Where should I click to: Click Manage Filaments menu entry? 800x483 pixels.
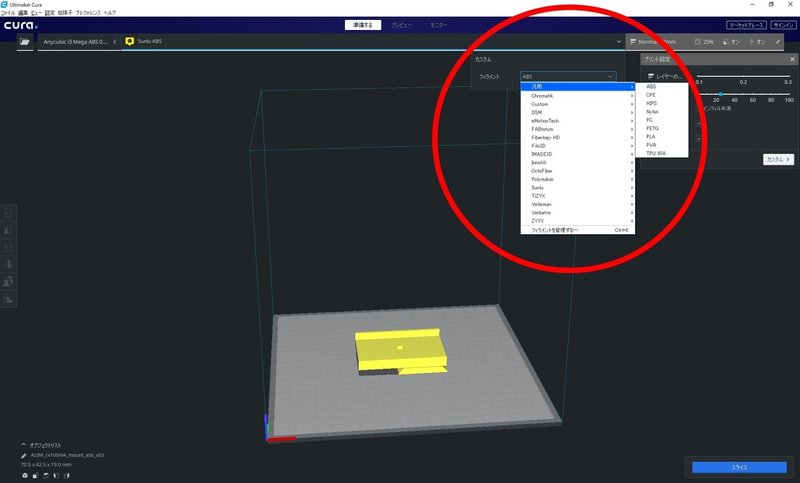(x=578, y=230)
